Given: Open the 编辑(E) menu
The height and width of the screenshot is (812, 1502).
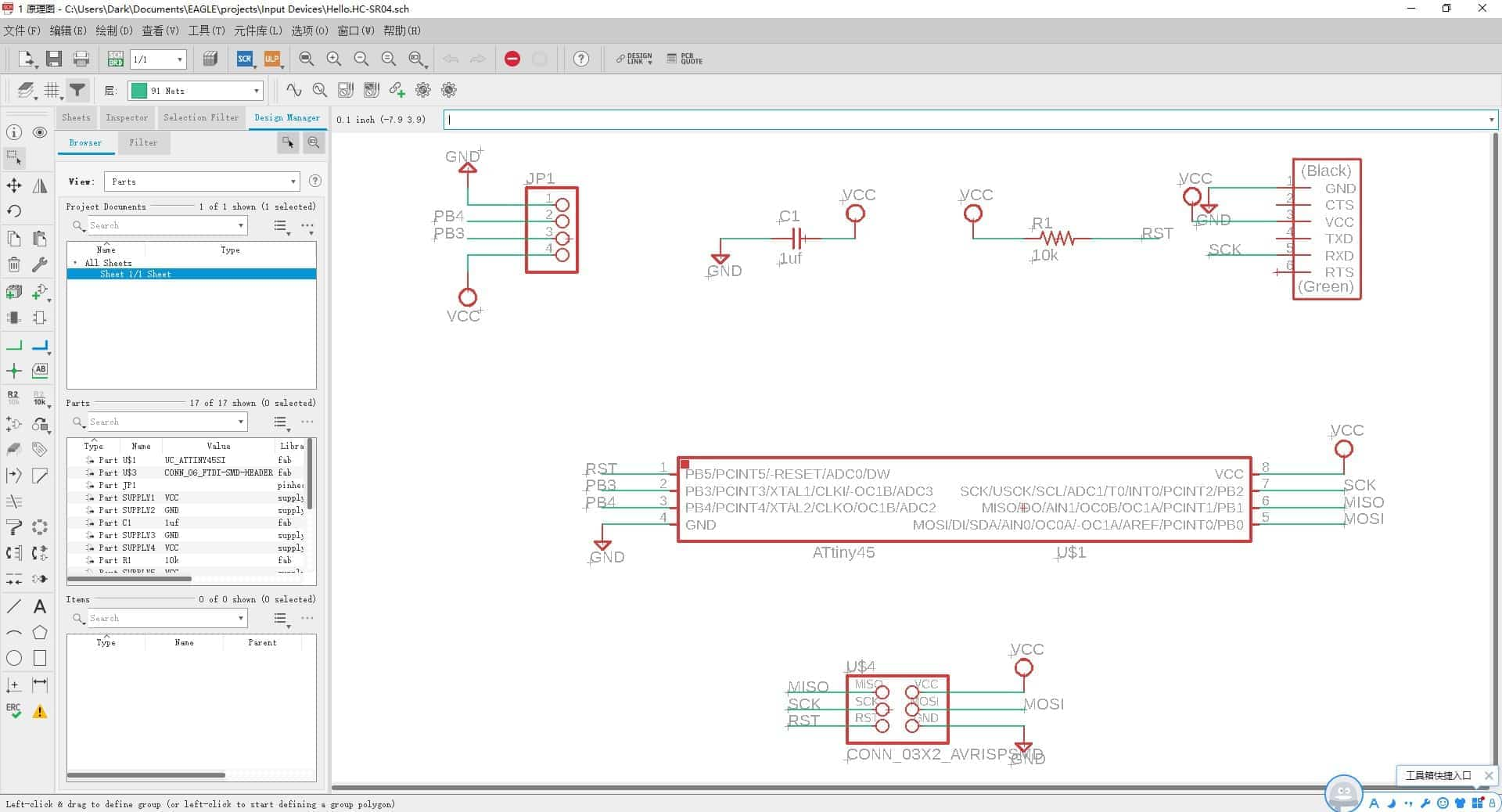Looking at the screenshot, I should pos(68,31).
